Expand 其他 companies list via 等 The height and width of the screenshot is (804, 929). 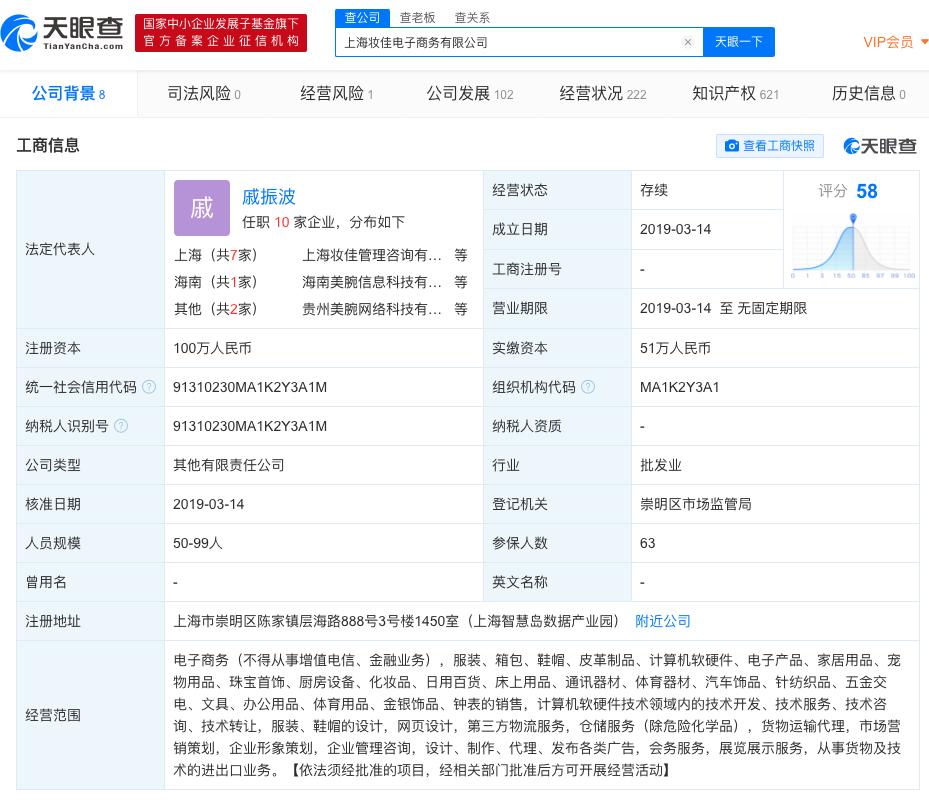click(x=460, y=309)
